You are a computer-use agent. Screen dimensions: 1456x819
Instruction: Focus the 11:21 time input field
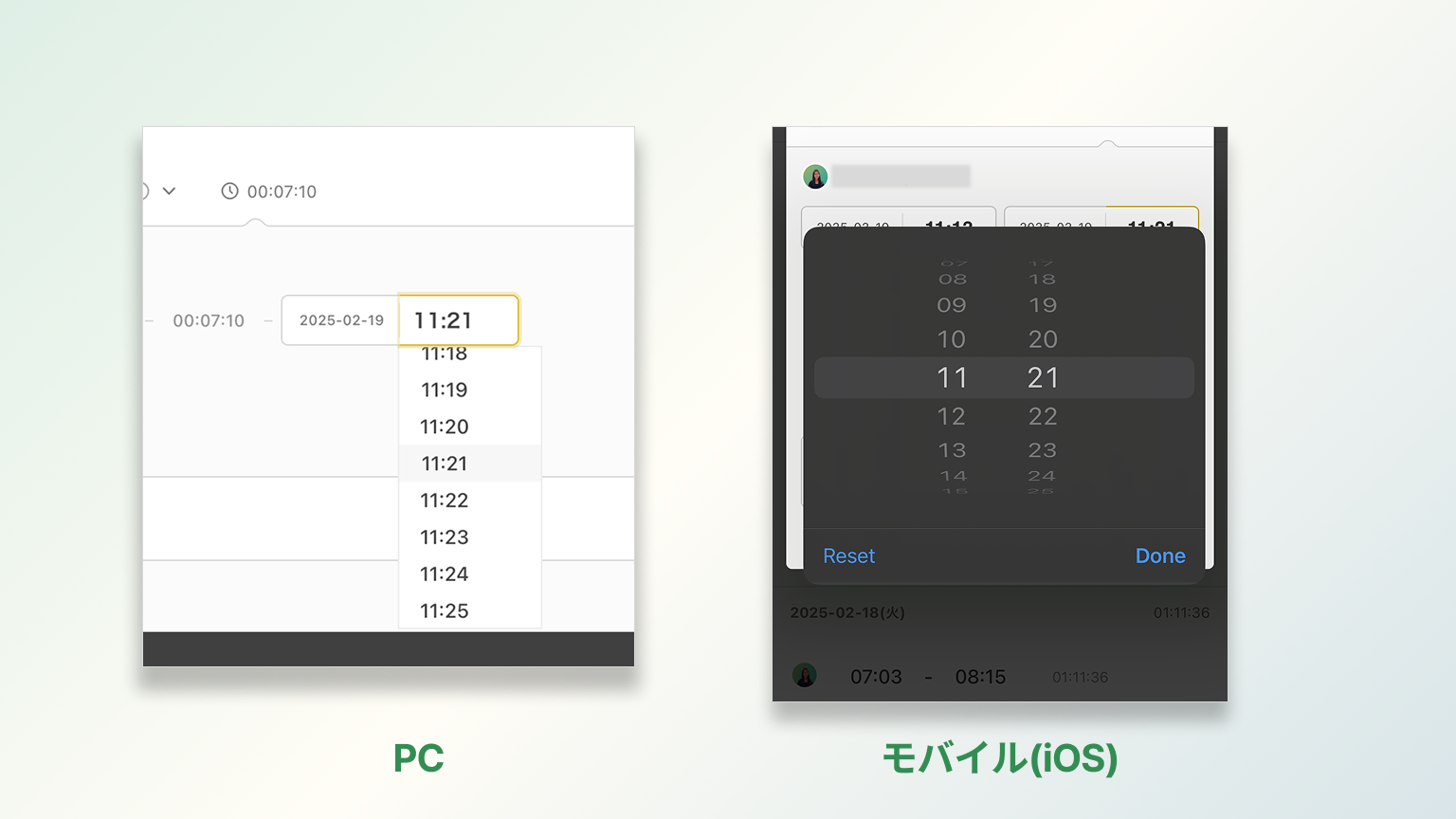(x=459, y=320)
